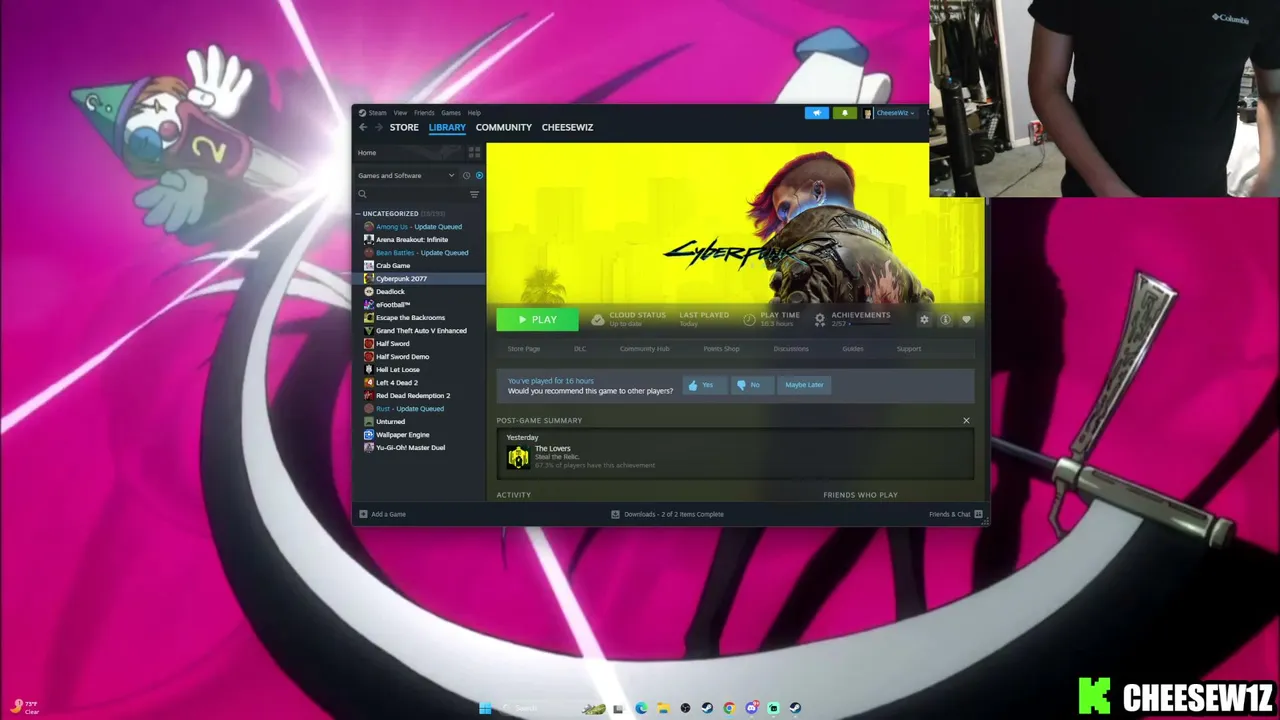Open Google Chrome from the taskbar
The height and width of the screenshot is (720, 1280).
coord(729,709)
